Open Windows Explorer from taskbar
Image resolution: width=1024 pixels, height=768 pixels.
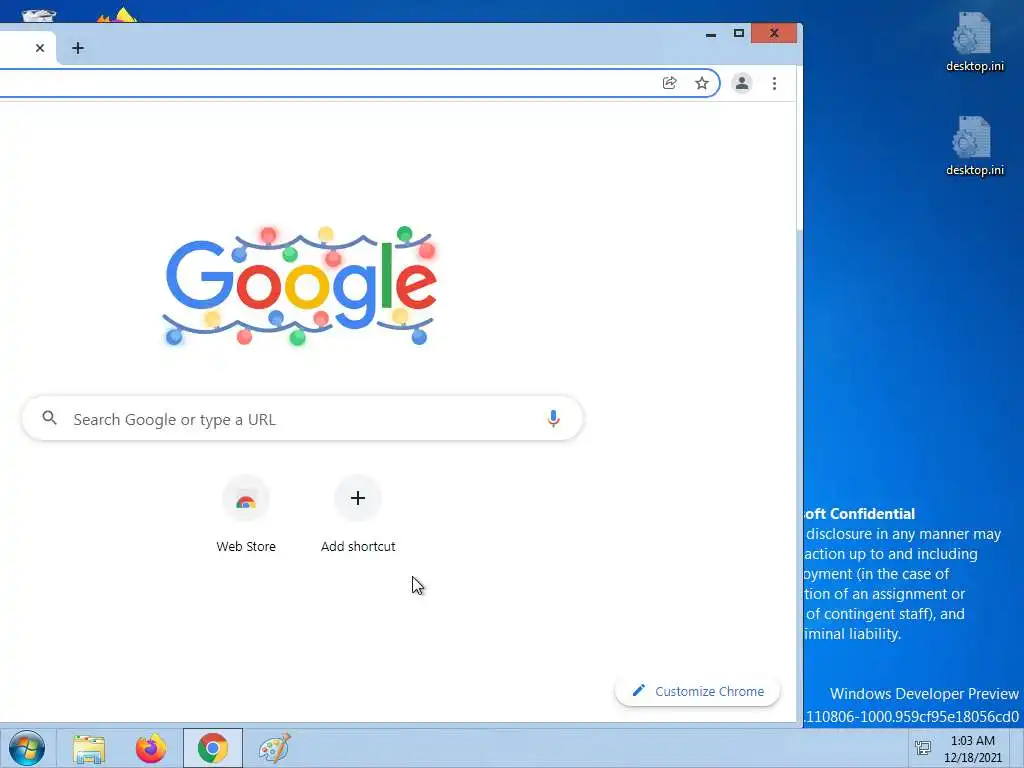point(89,748)
